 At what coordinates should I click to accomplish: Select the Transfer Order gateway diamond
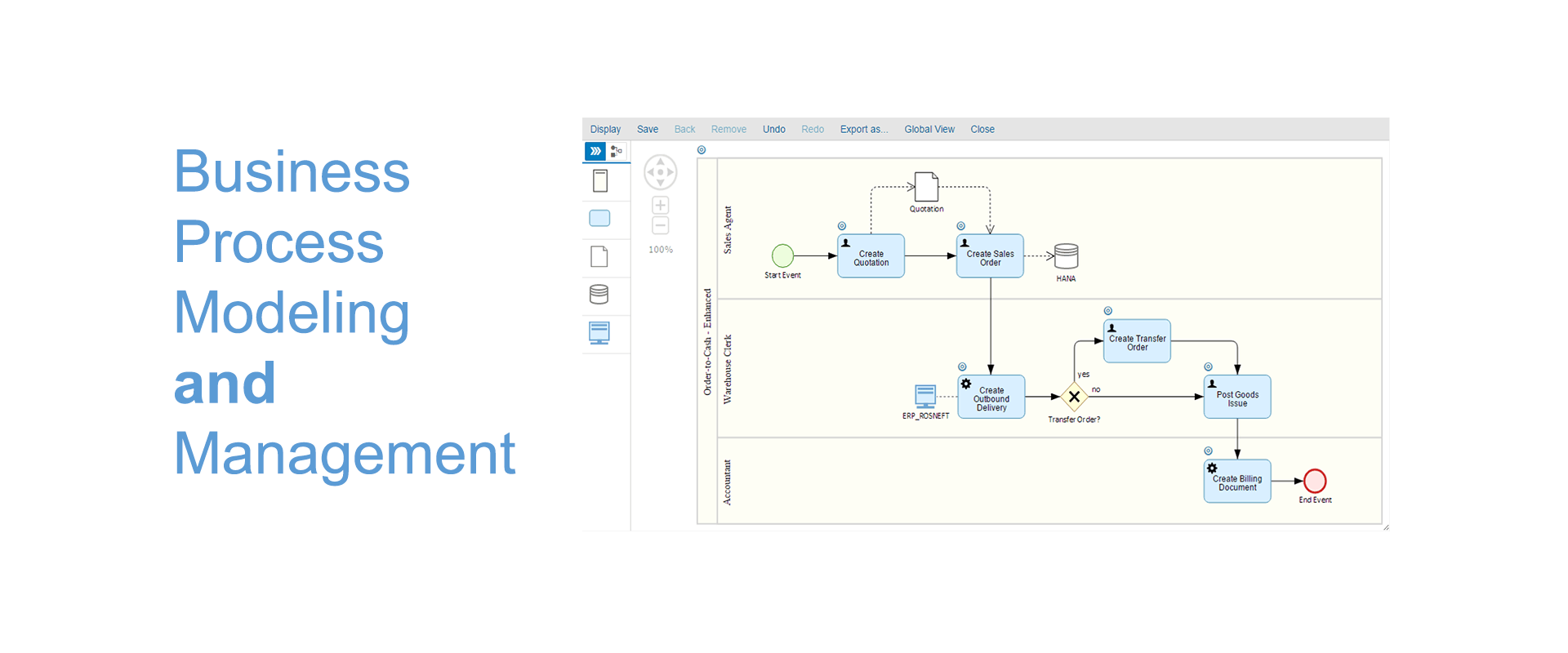(1074, 398)
